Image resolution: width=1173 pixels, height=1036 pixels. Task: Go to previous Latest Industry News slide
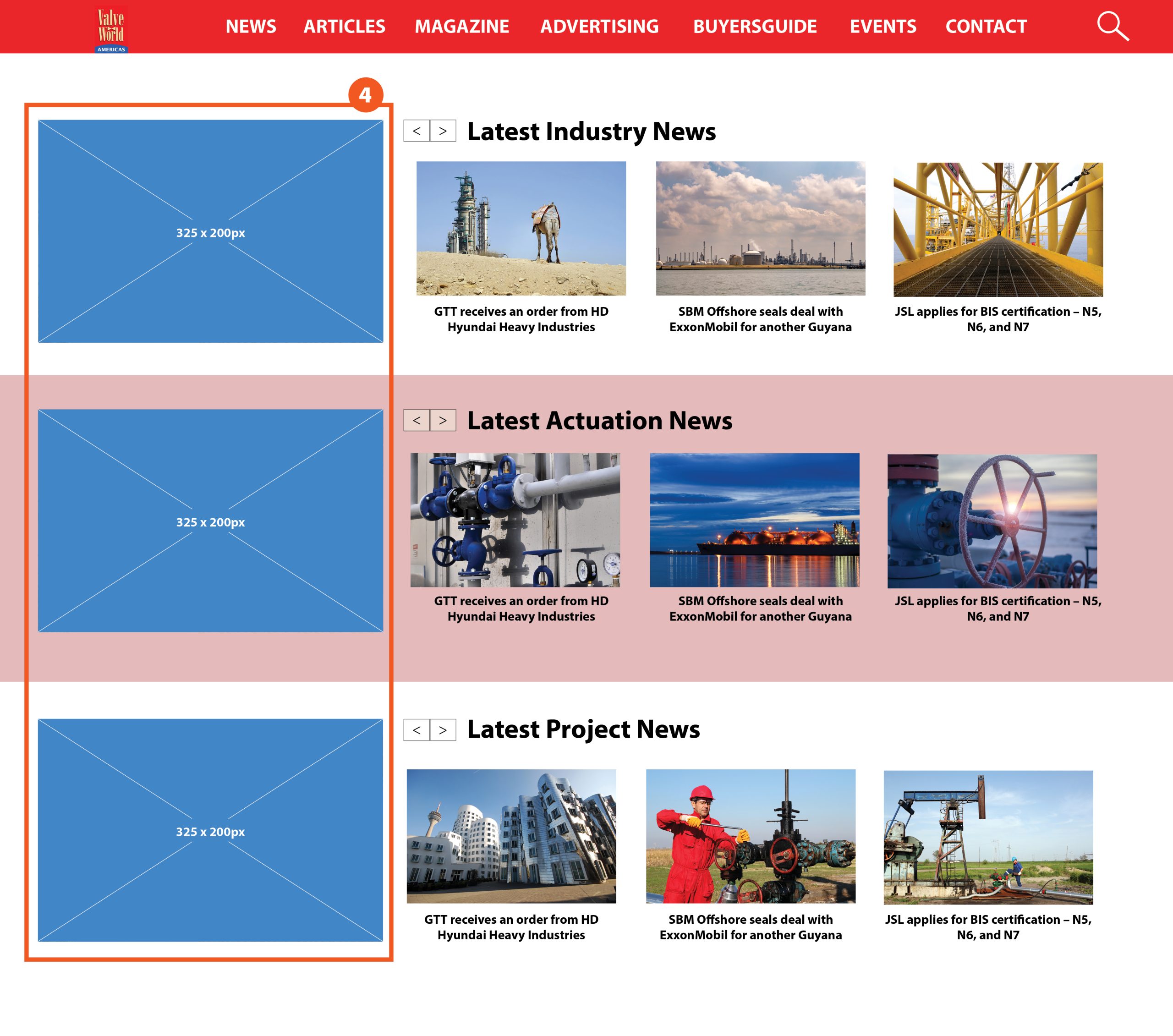click(417, 131)
